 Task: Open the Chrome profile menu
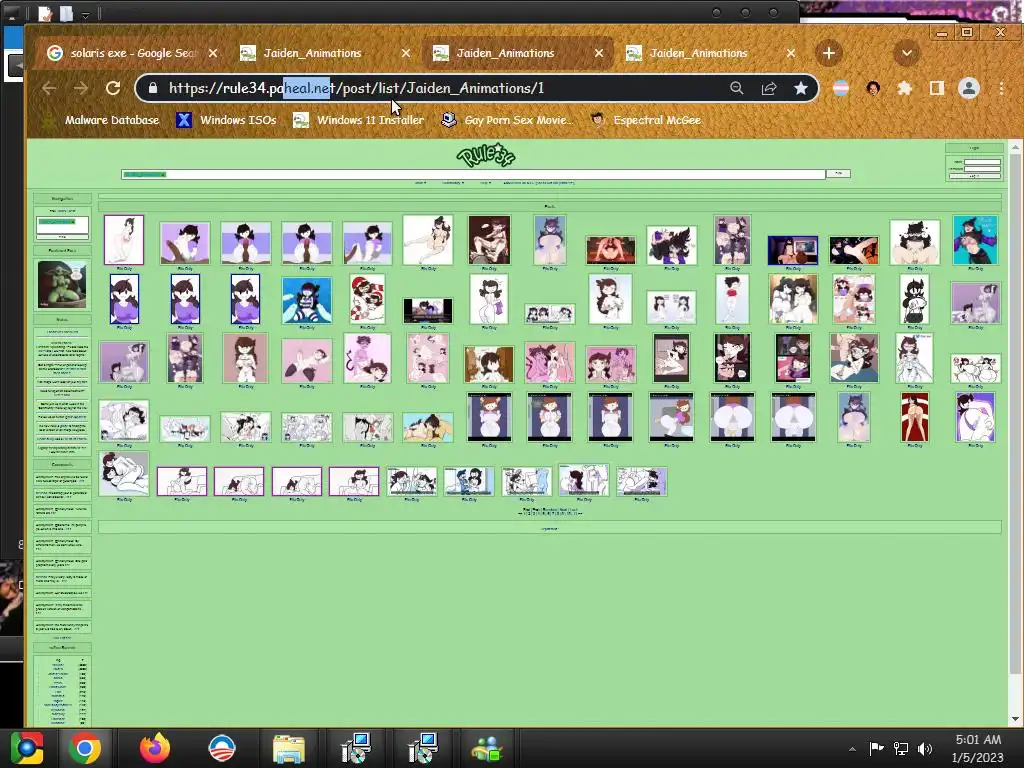(968, 88)
